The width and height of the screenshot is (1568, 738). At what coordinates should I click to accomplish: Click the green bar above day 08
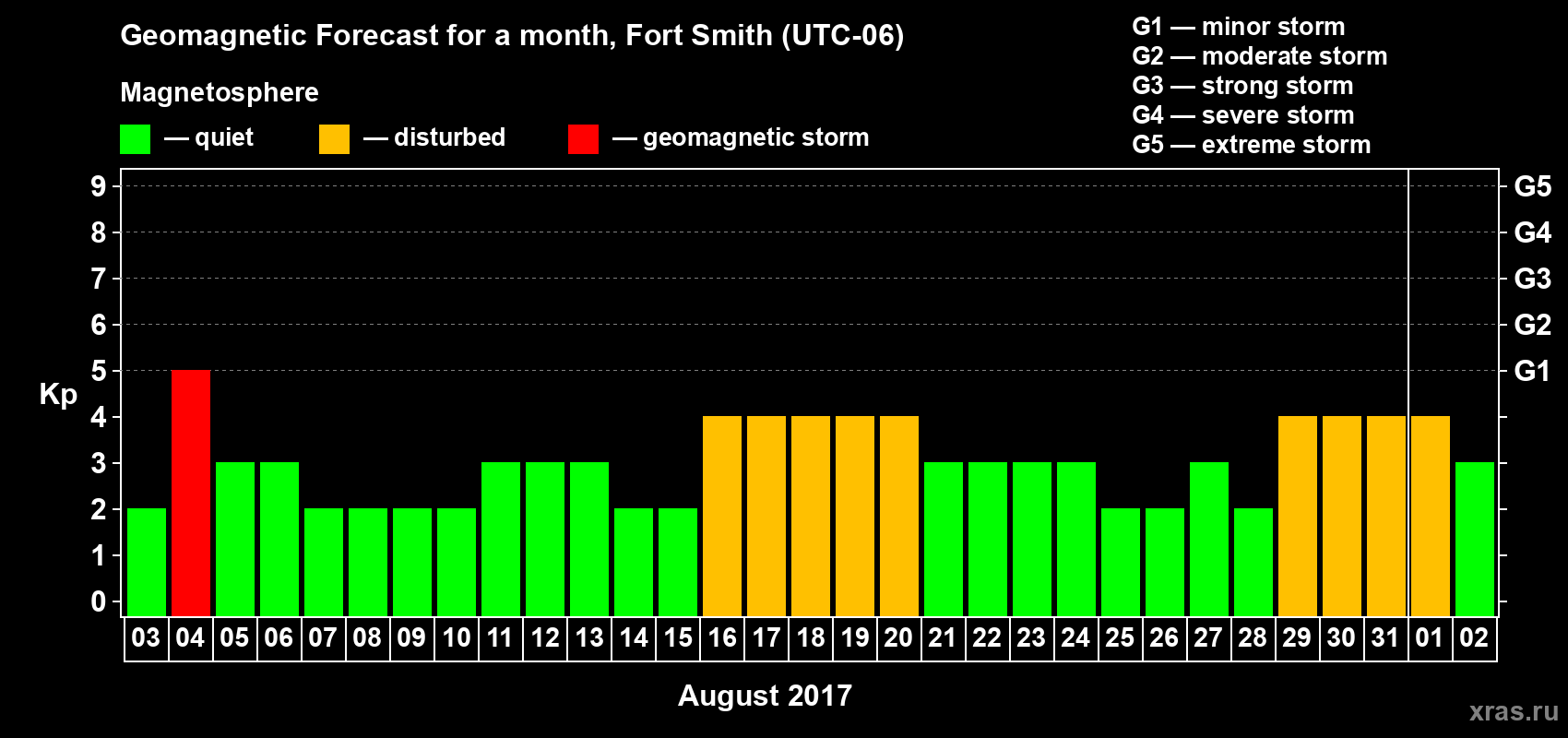click(x=368, y=562)
